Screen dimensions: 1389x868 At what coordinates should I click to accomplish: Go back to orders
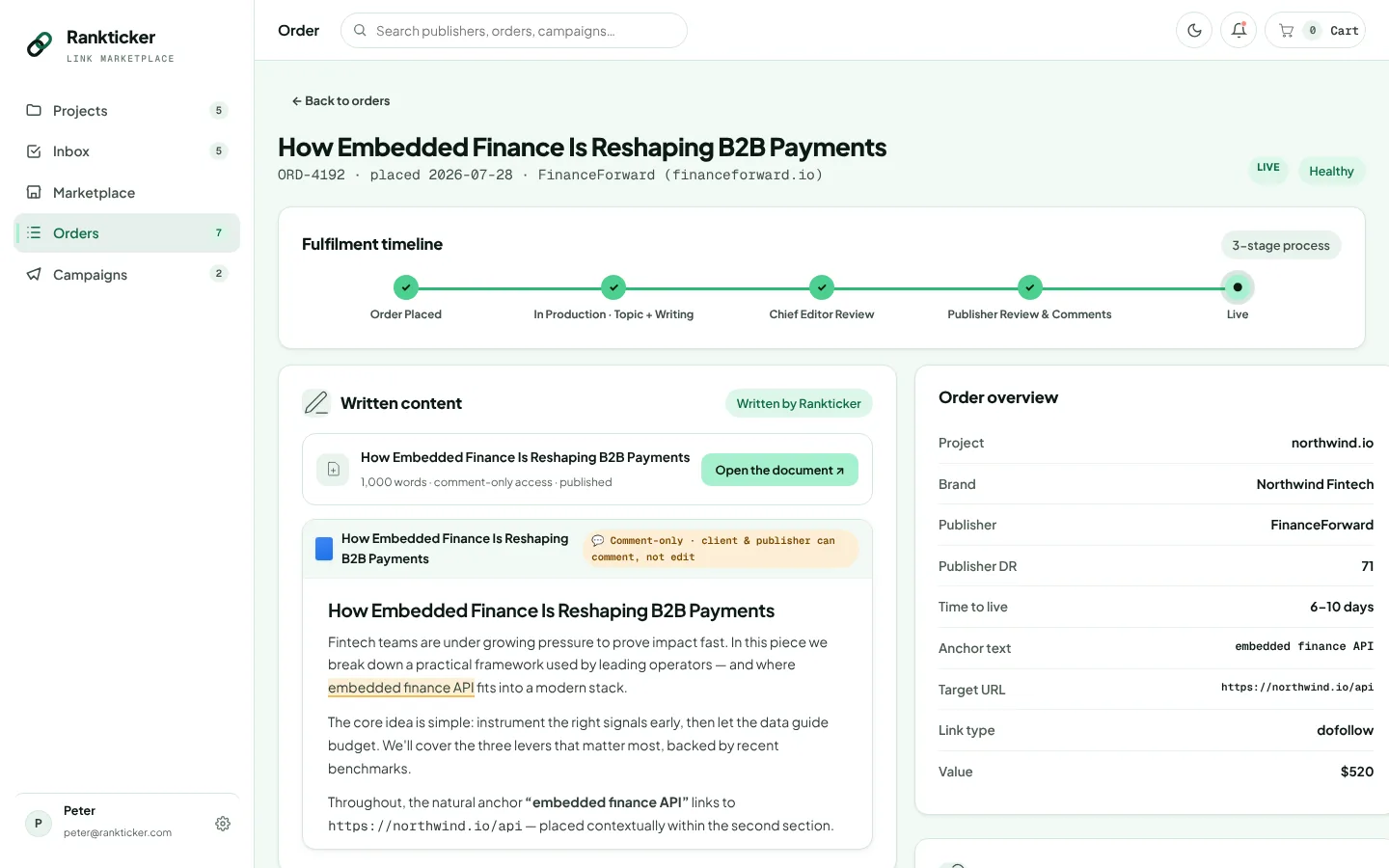tap(340, 101)
